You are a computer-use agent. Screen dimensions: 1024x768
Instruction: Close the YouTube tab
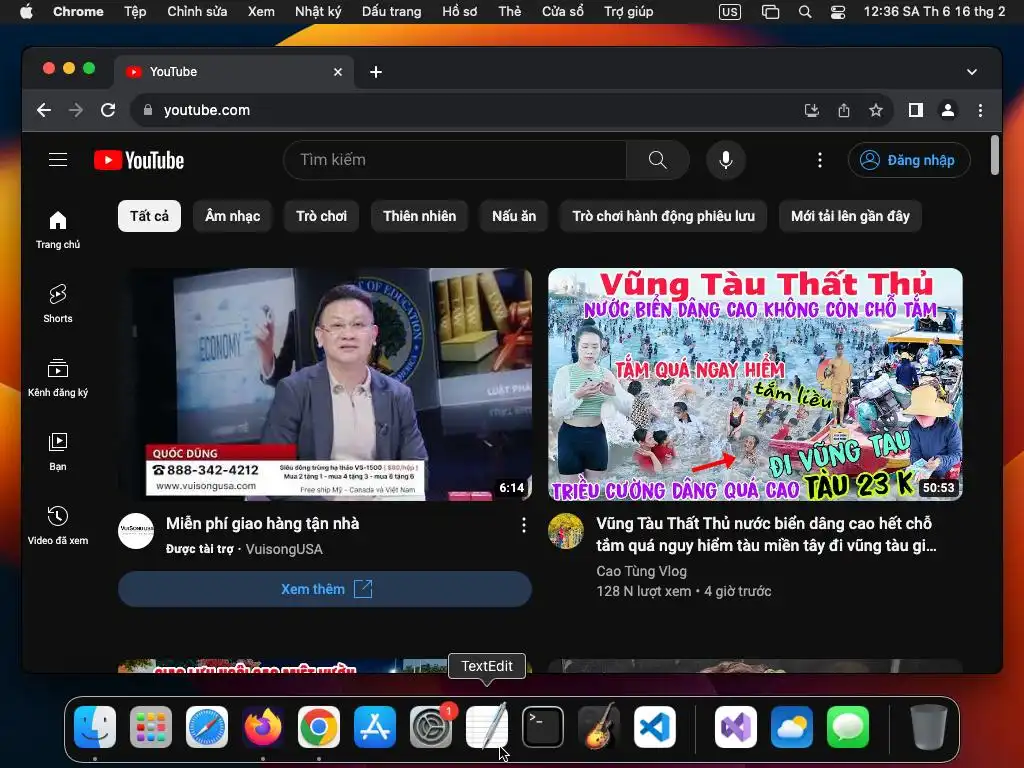338,72
